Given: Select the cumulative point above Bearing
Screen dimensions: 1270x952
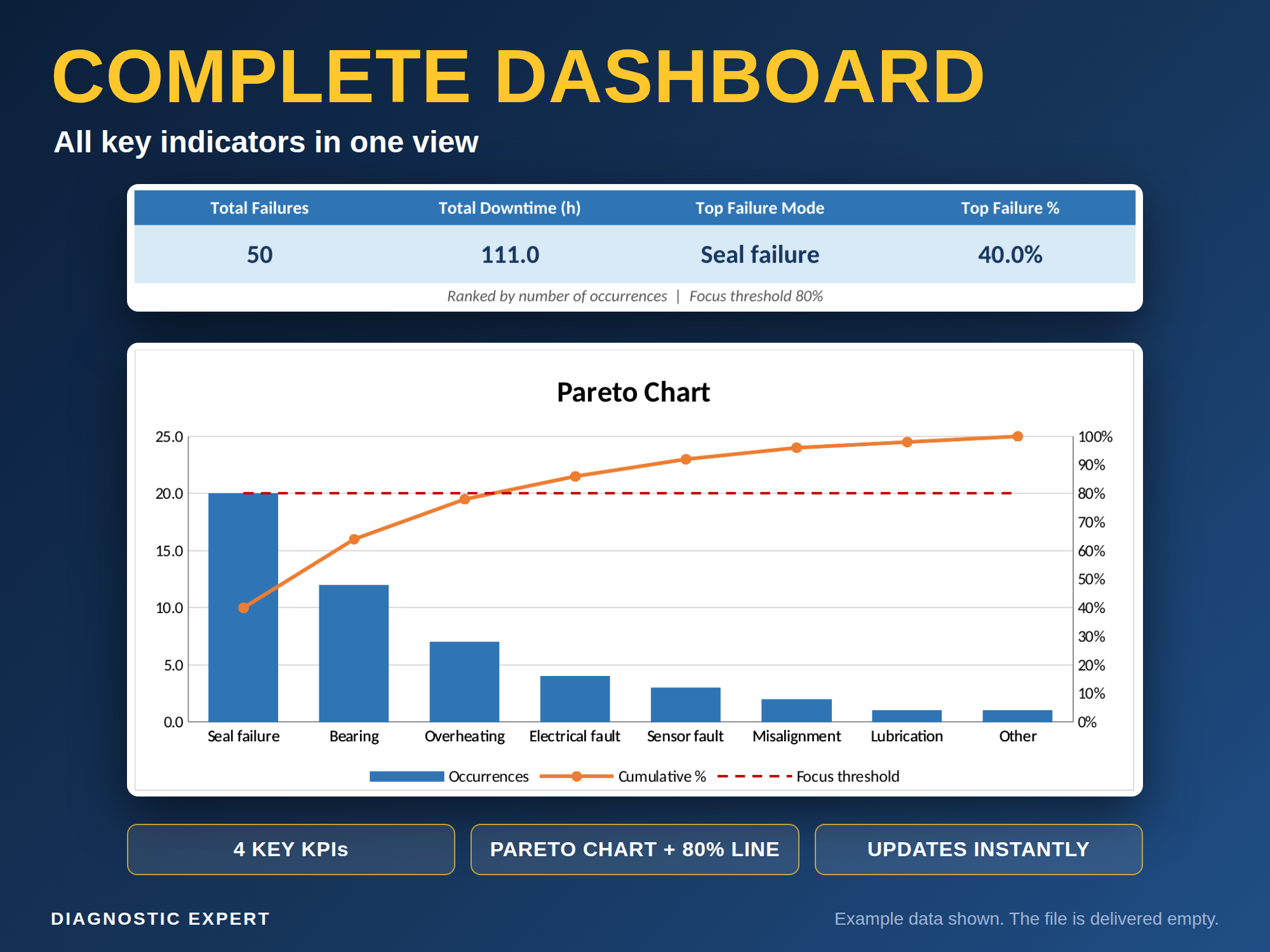Looking at the screenshot, I should [354, 539].
